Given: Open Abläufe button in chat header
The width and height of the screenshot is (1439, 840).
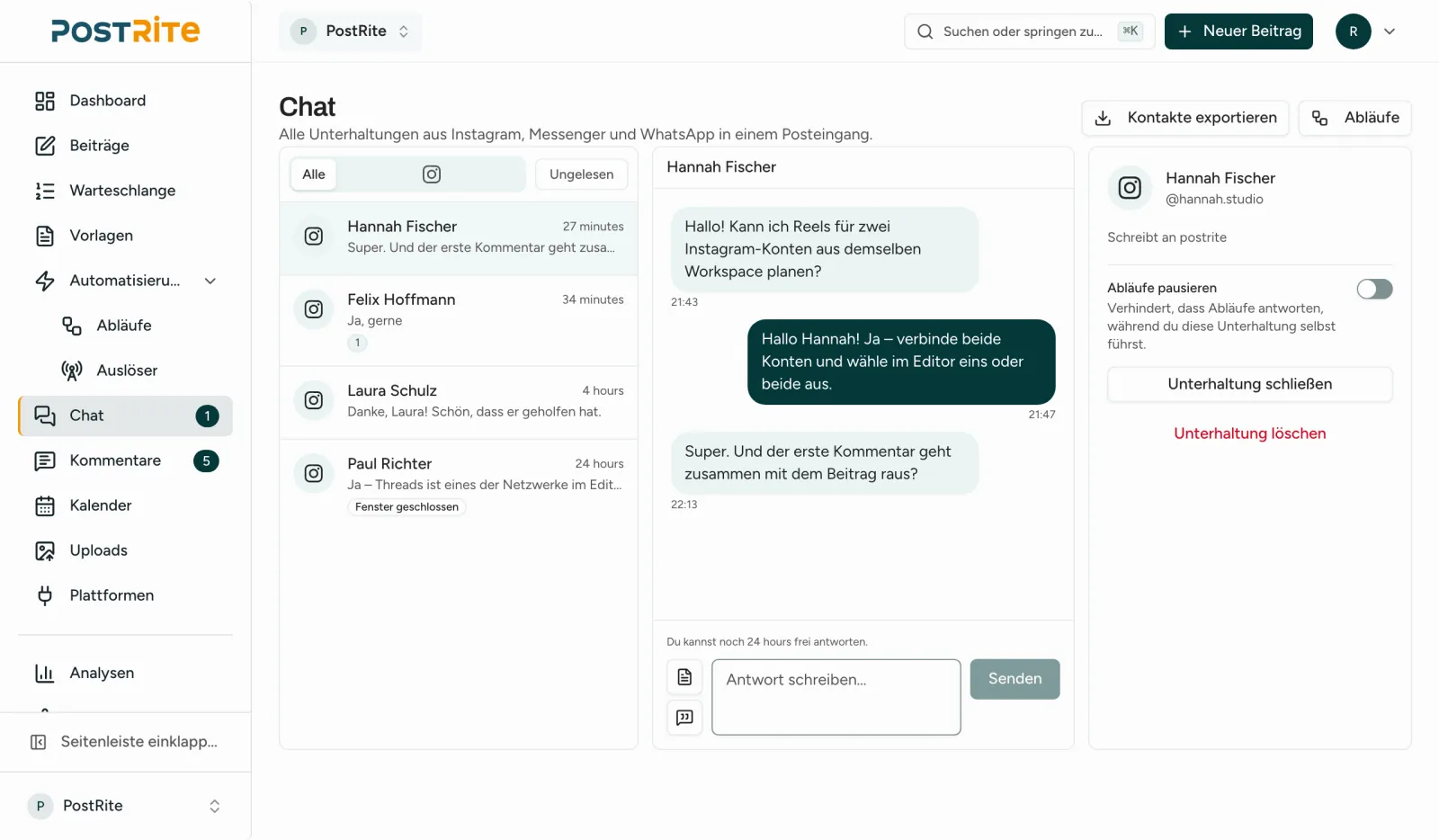Looking at the screenshot, I should tap(1355, 118).
